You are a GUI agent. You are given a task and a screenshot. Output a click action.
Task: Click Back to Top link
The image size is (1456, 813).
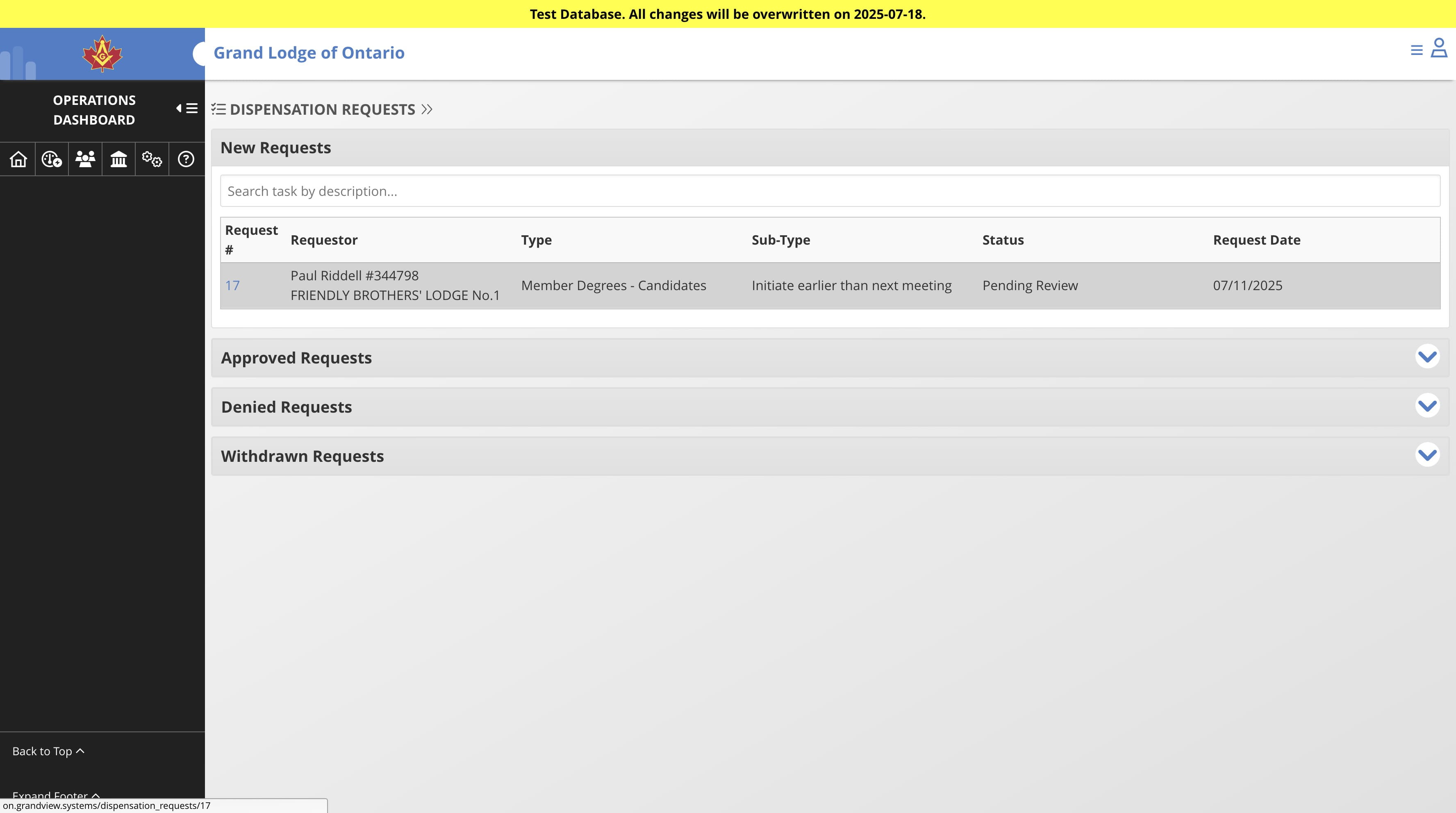click(48, 751)
